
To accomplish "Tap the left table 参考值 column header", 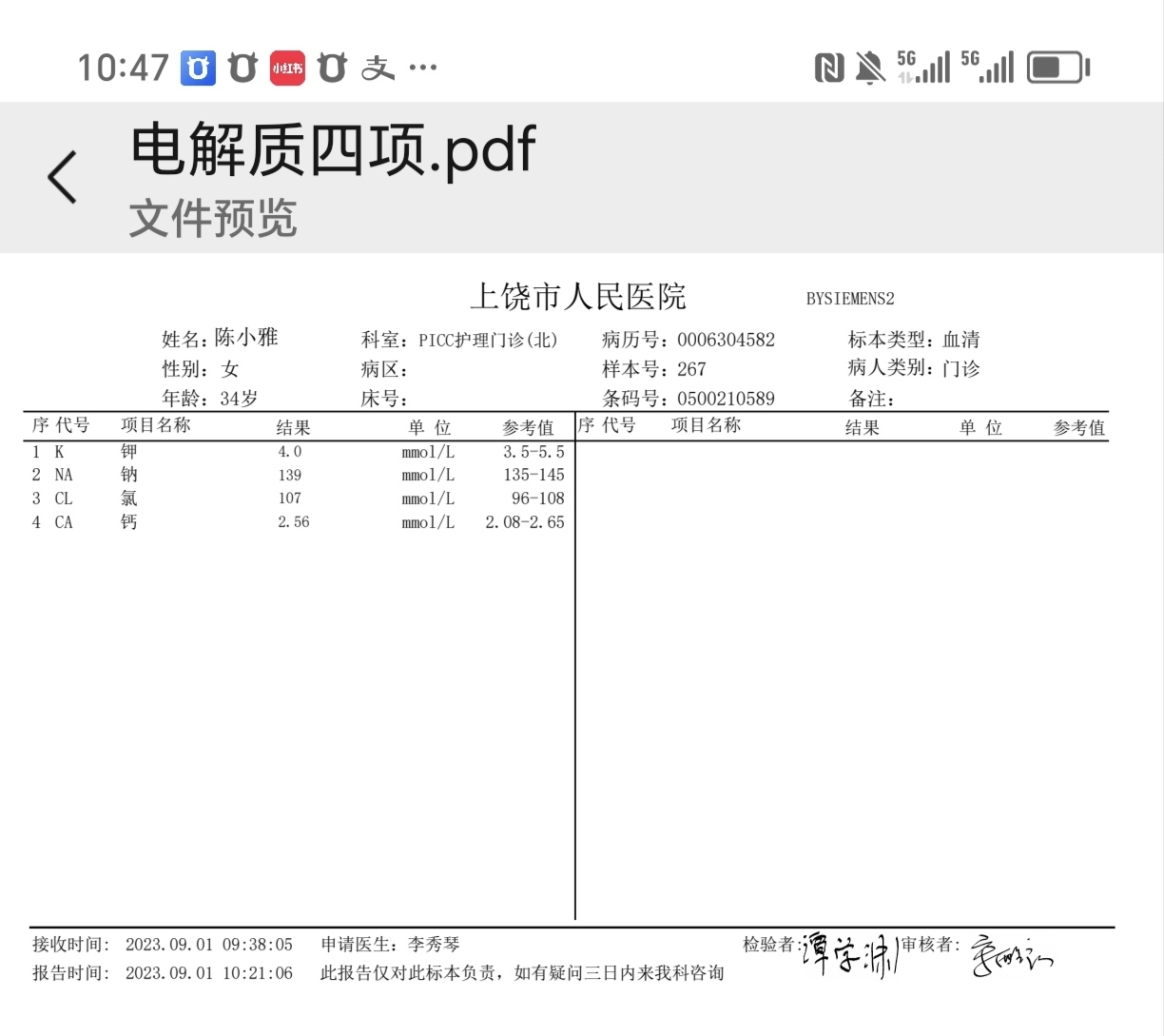I will click(x=529, y=427).
